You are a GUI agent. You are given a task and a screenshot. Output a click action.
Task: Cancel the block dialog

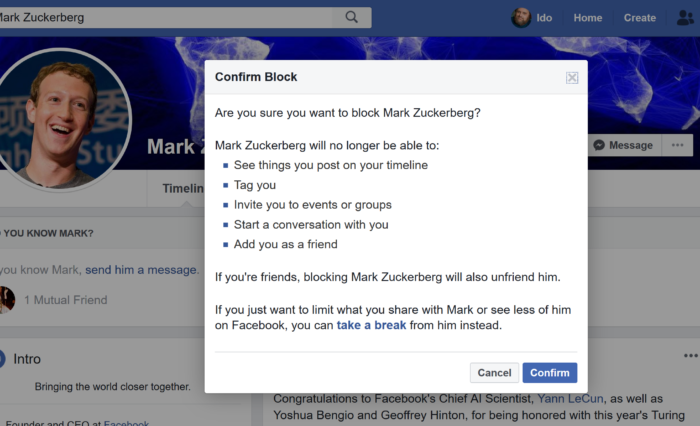coord(494,373)
